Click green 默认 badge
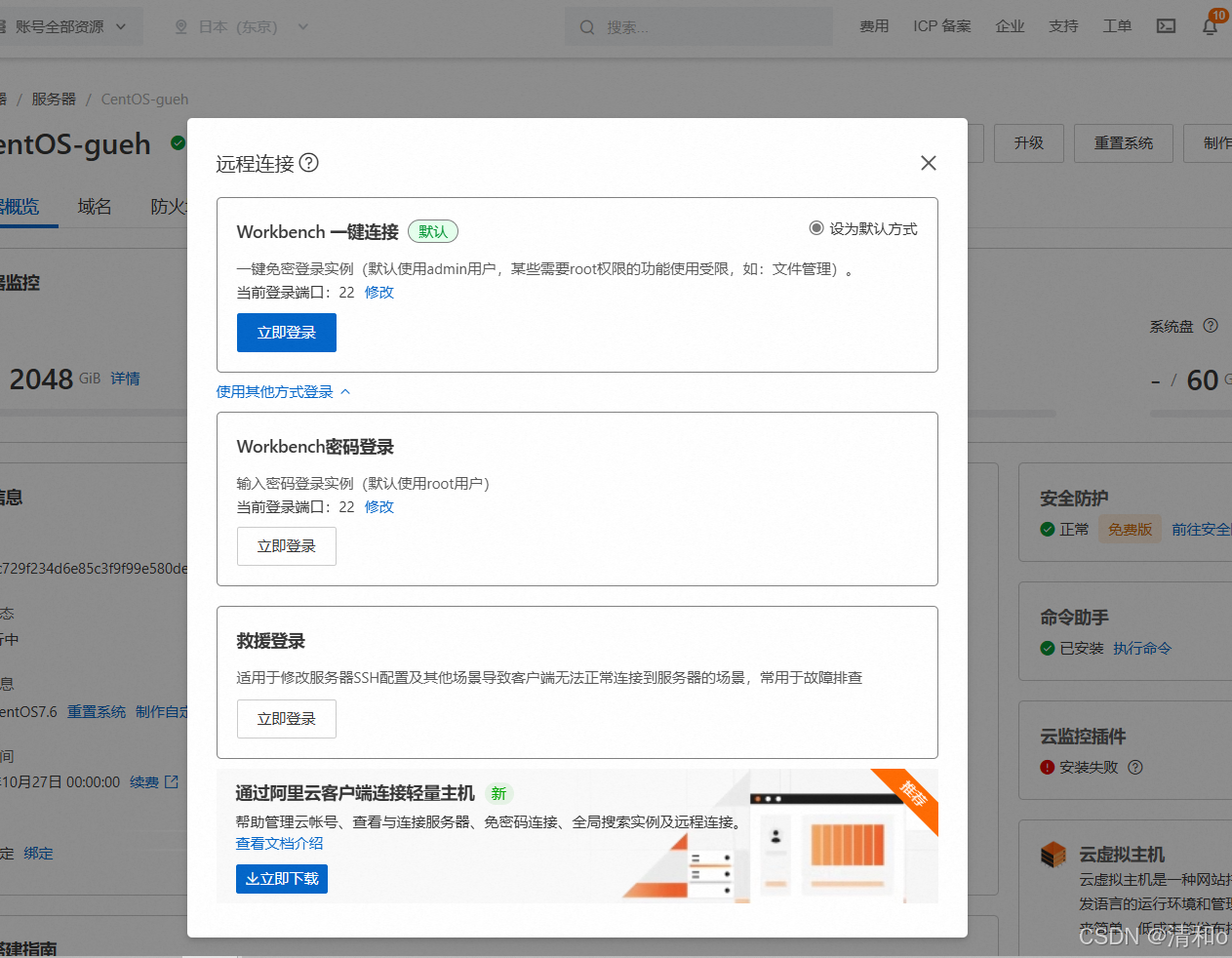Image resolution: width=1232 pixels, height=958 pixels. 433,232
